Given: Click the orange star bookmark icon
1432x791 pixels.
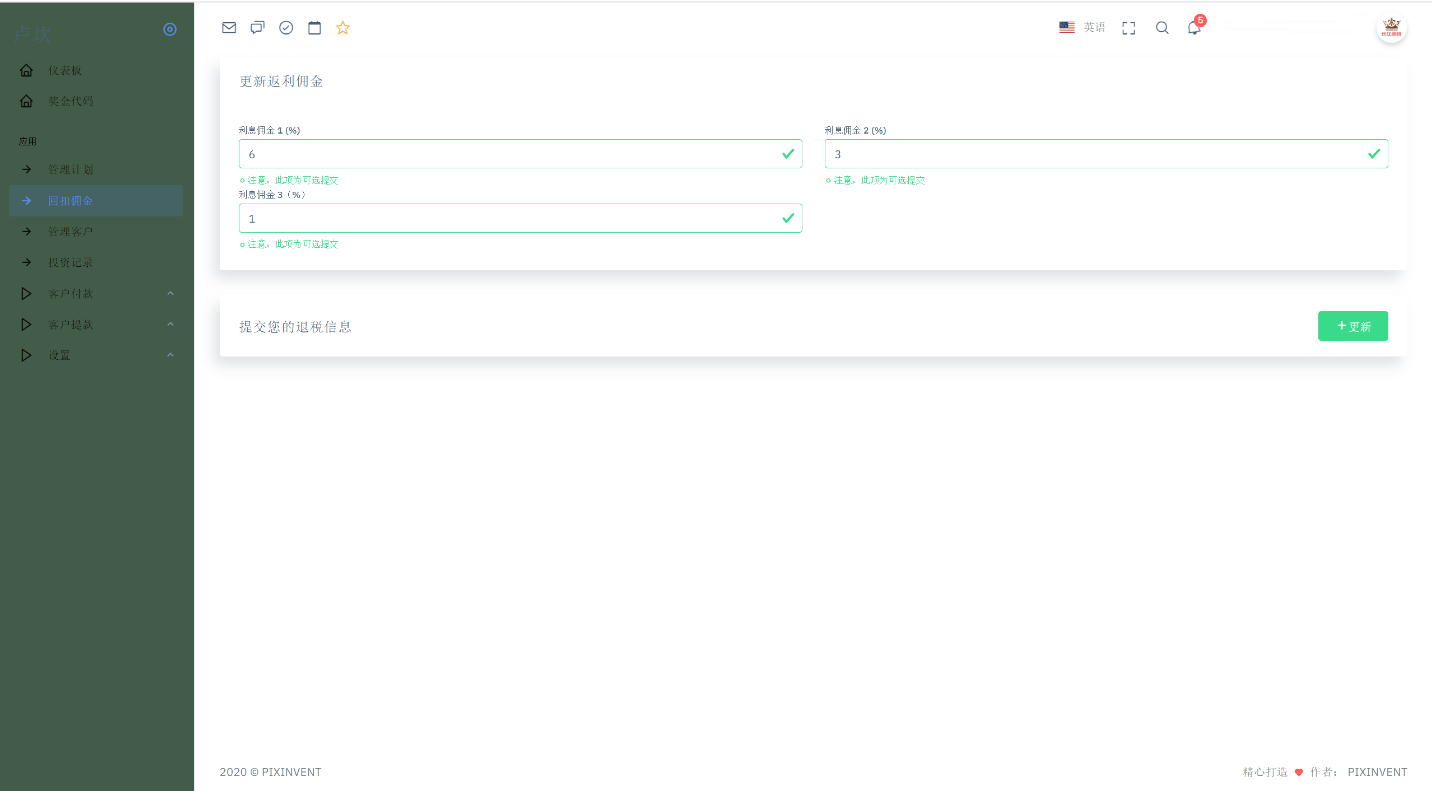Looking at the screenshot, I should (x=343, y=28).
